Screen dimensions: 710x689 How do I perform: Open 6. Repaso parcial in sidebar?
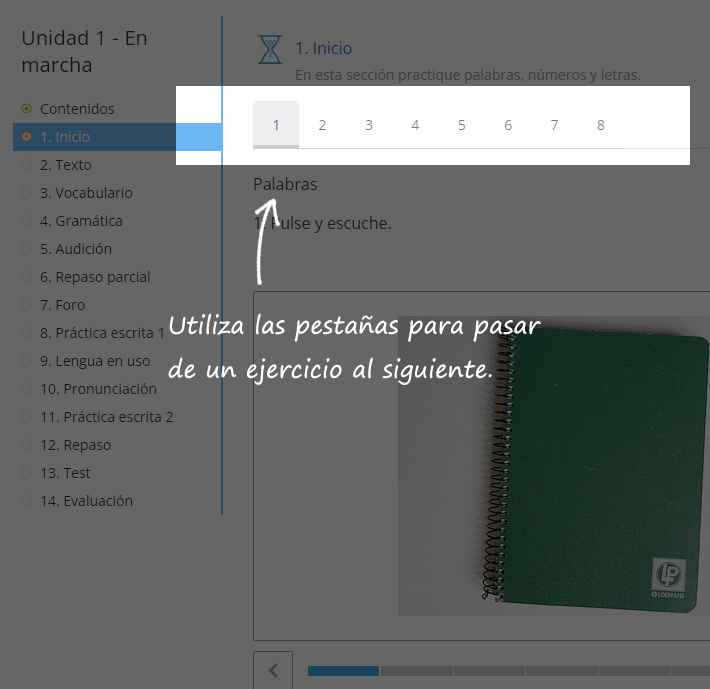95,277
